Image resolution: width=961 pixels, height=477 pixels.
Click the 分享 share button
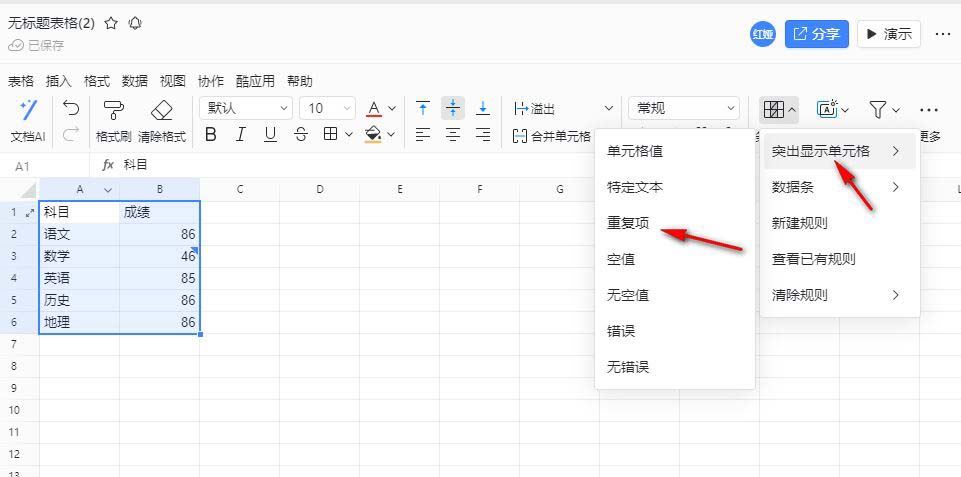816,34
